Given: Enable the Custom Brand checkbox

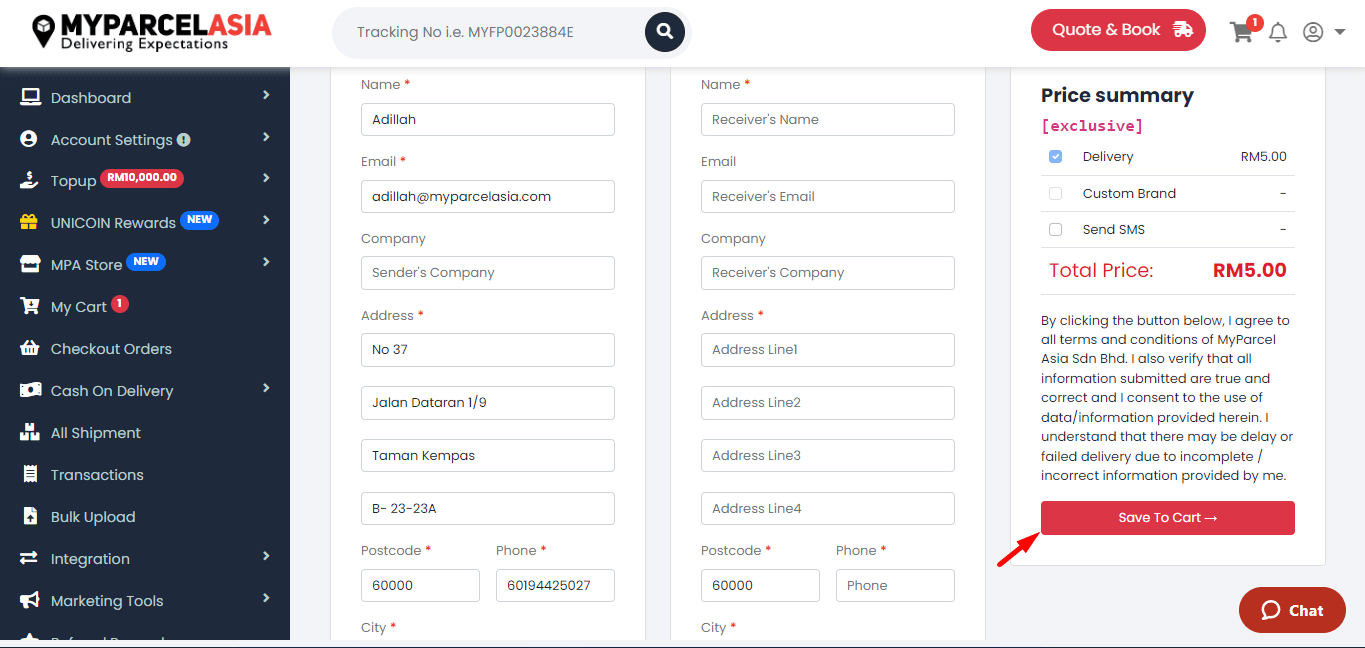Looking at the screenshot, I should tap(1055, 194).
